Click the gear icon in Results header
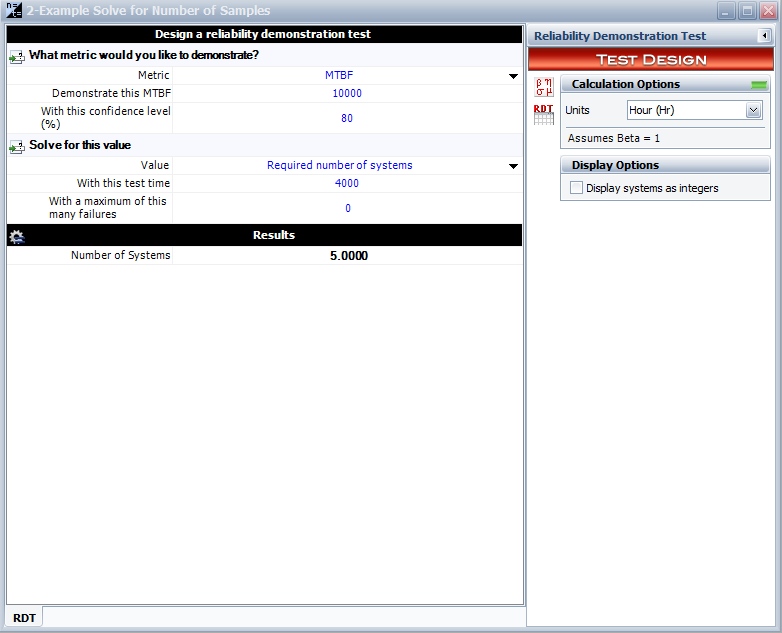The width and height of the screenshot is (782, 633). pos(16,236)
